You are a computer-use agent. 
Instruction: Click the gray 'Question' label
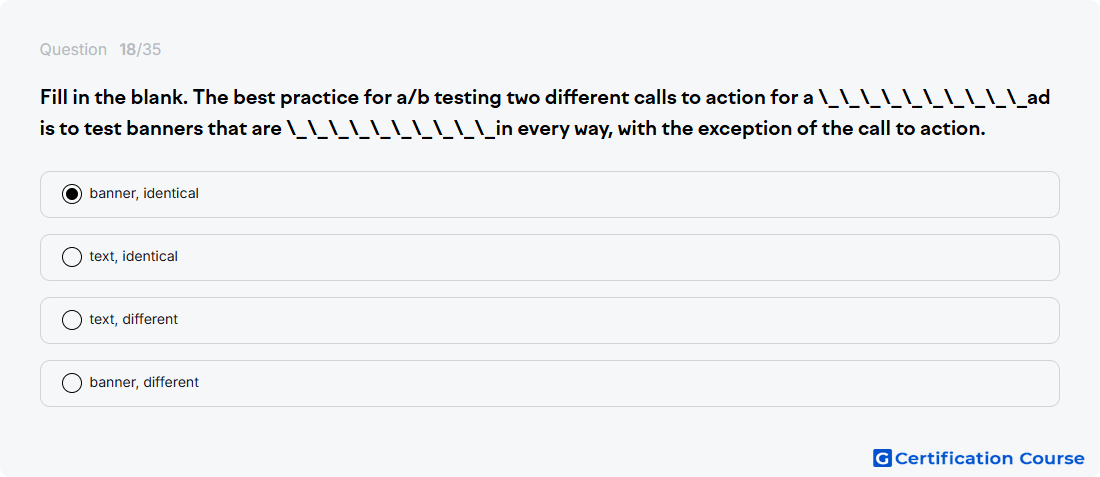(73, 50)
